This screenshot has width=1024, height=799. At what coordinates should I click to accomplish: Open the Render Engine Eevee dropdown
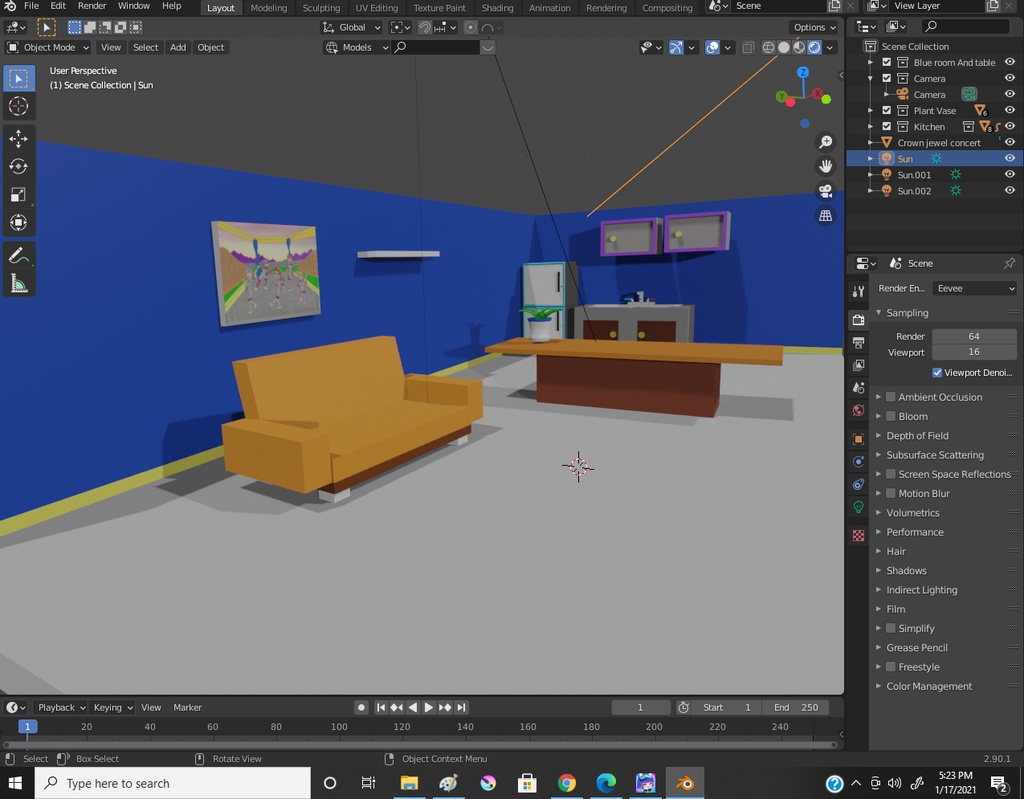pos(974,288)
